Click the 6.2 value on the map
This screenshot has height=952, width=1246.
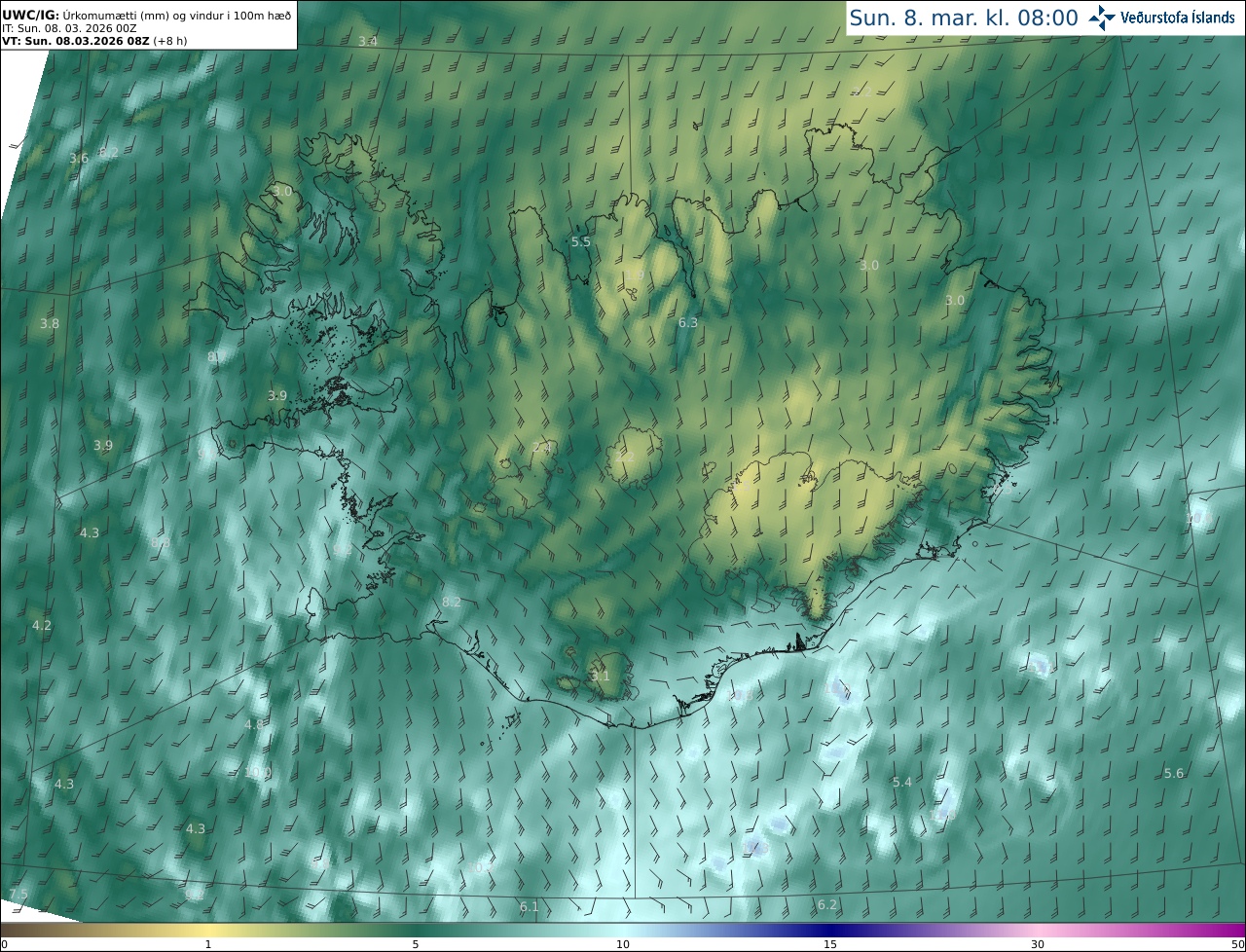tap(827, 904)
